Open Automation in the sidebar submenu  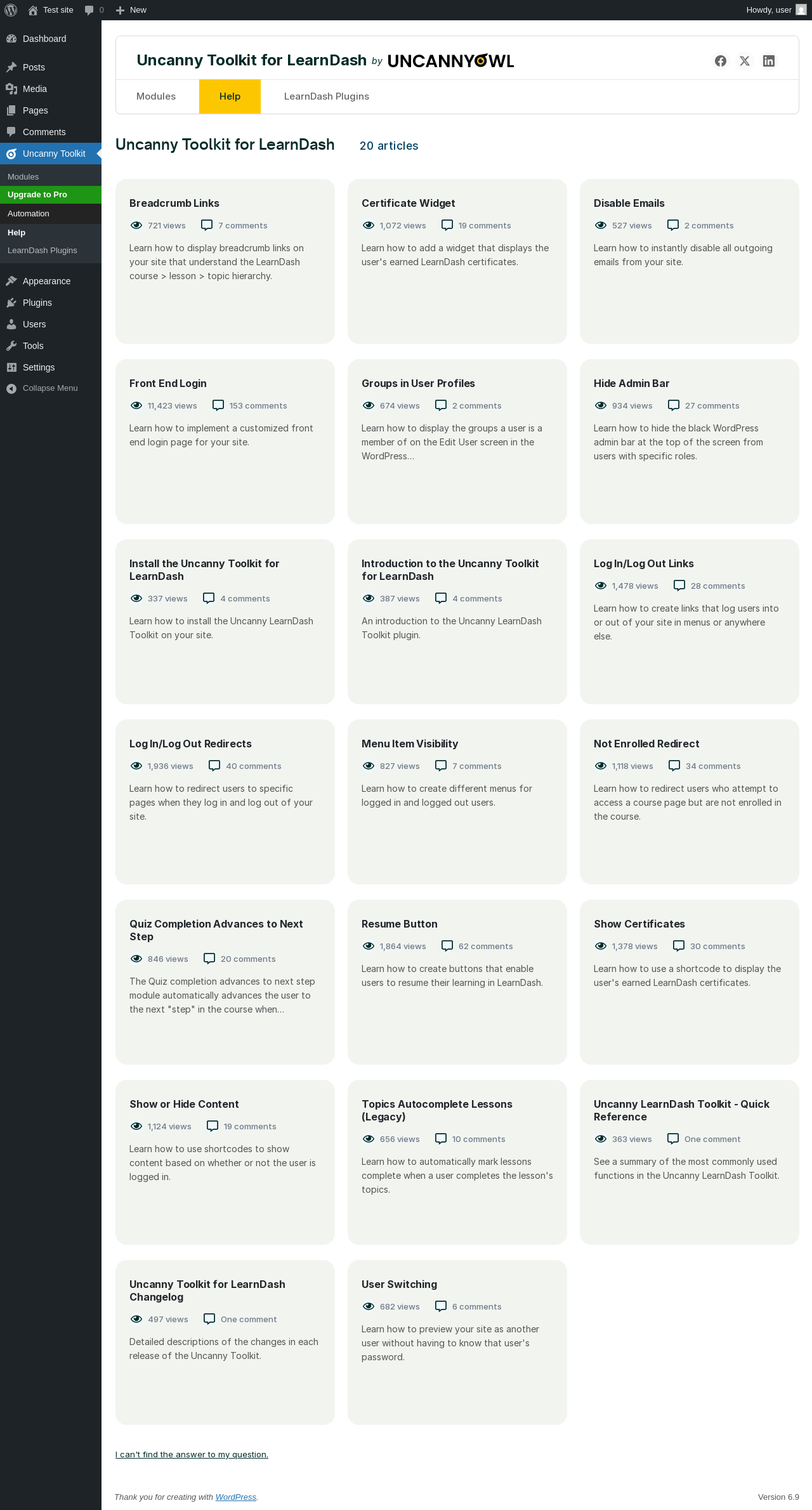(51, 214)
